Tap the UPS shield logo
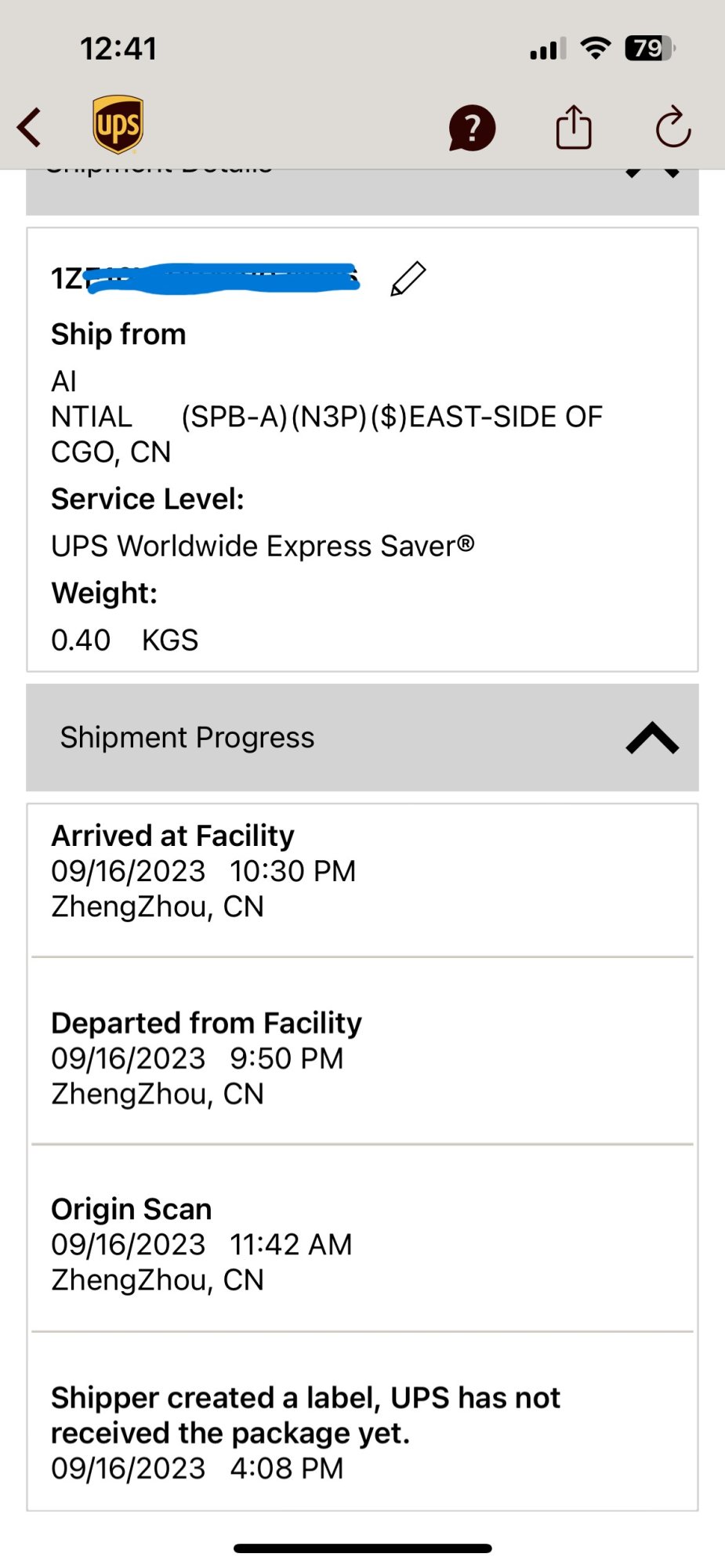This screenshot has height=1568, width=725. 118,125
